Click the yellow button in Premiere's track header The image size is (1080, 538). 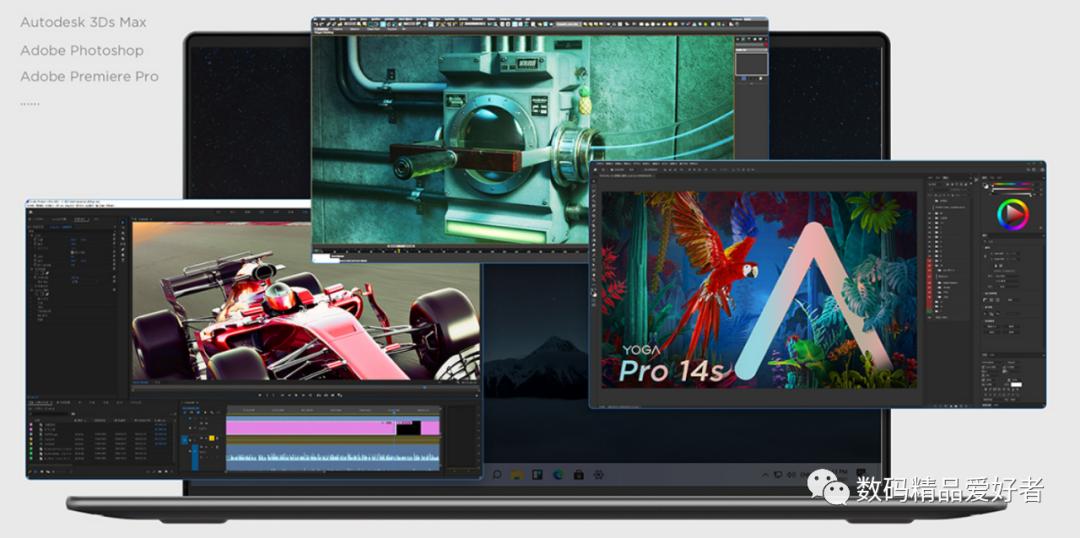point(212,439)
